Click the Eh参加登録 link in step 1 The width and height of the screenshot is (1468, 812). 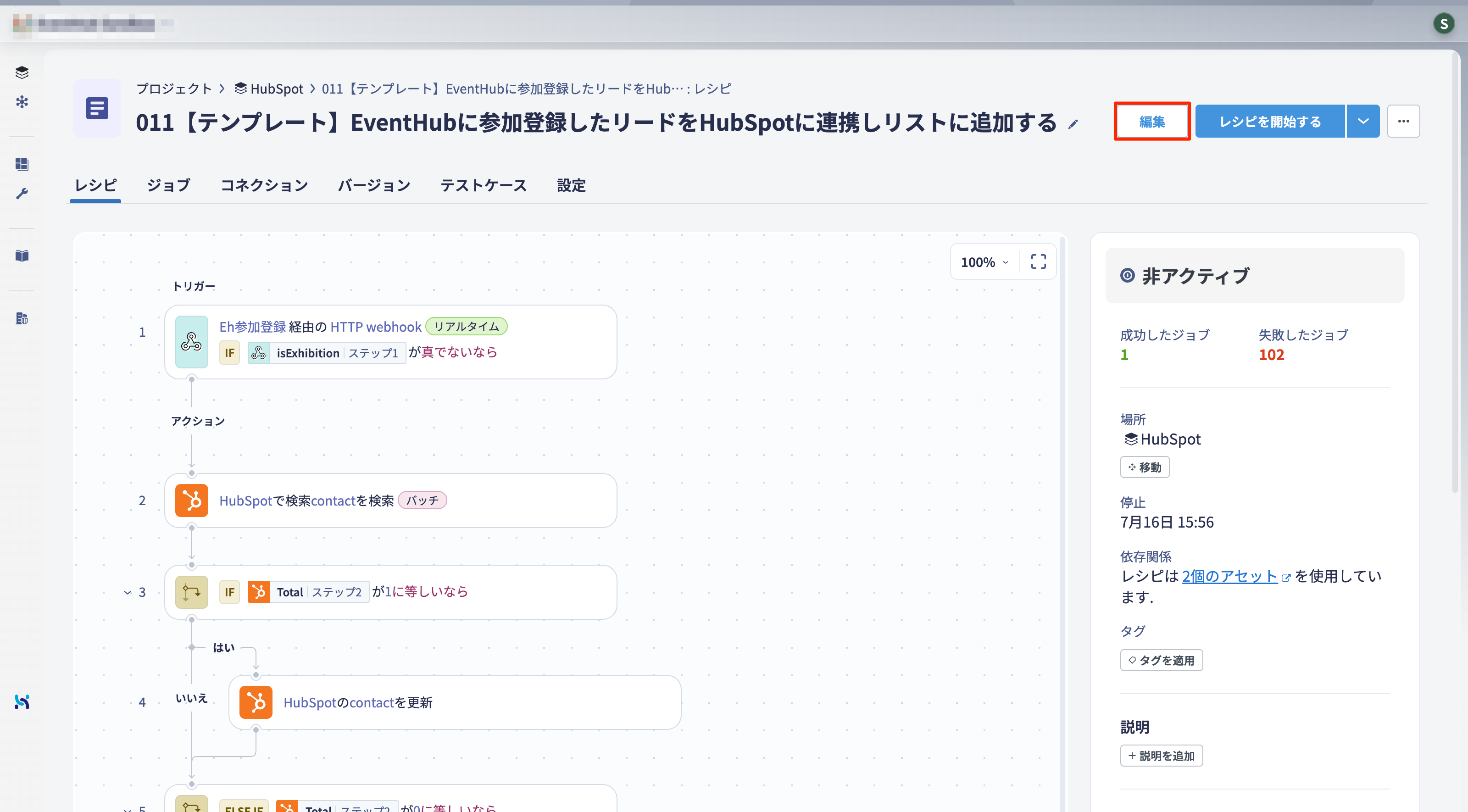point(252,327)
